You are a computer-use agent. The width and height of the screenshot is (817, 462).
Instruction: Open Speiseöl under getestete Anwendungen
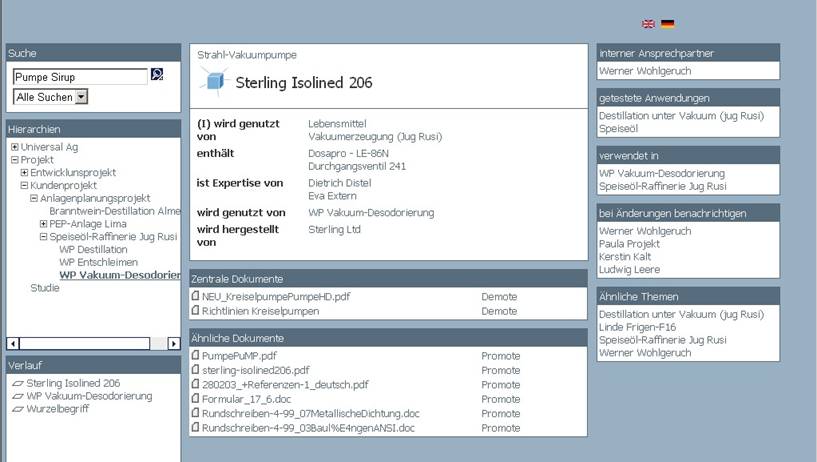(618, 128)
